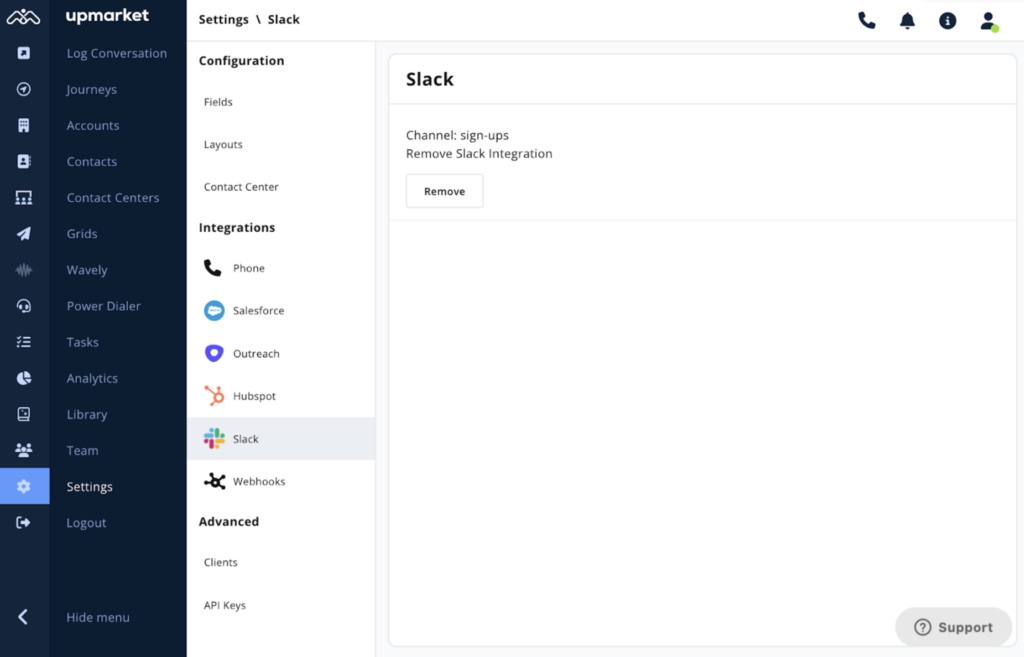Open Contact Center configuration settings
1024x657 pixels.
(x=241, y=187)
